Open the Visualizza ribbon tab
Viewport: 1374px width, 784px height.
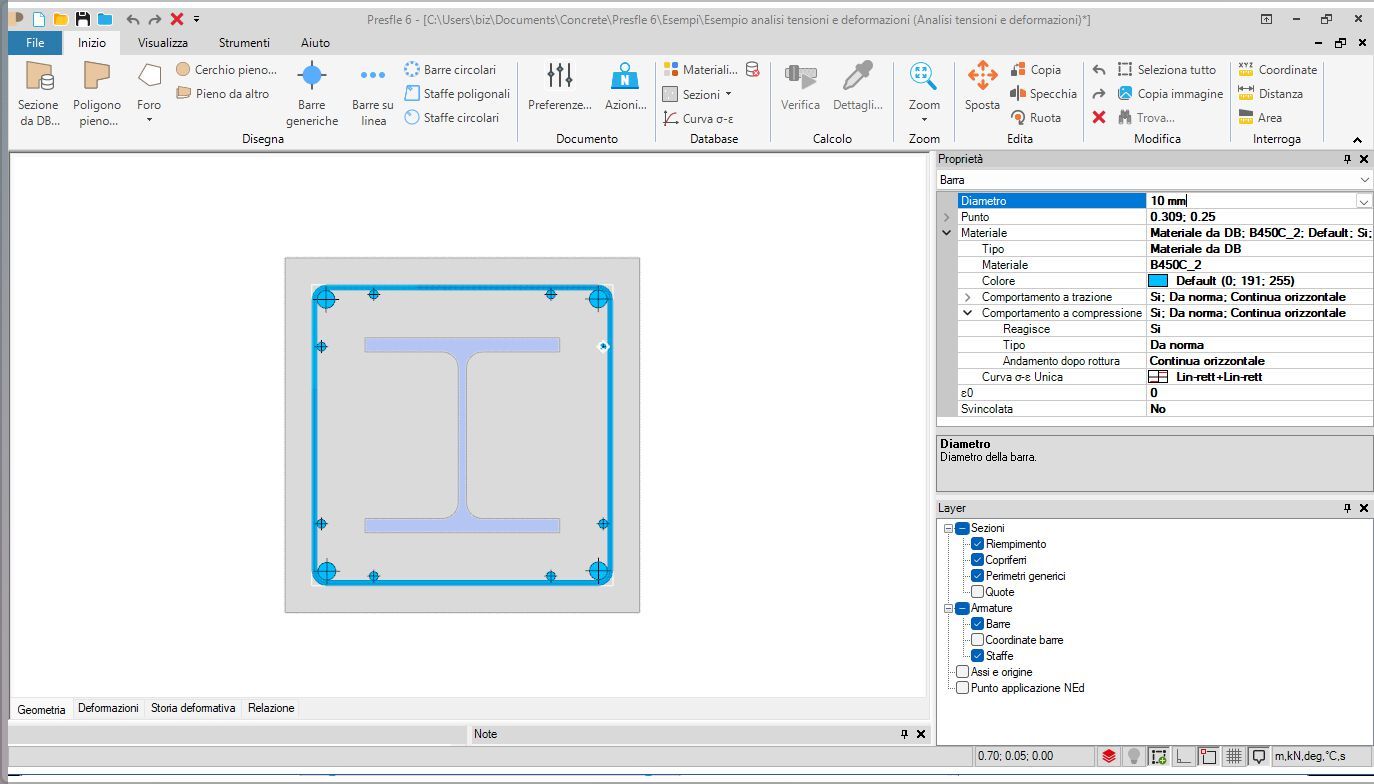163,43
